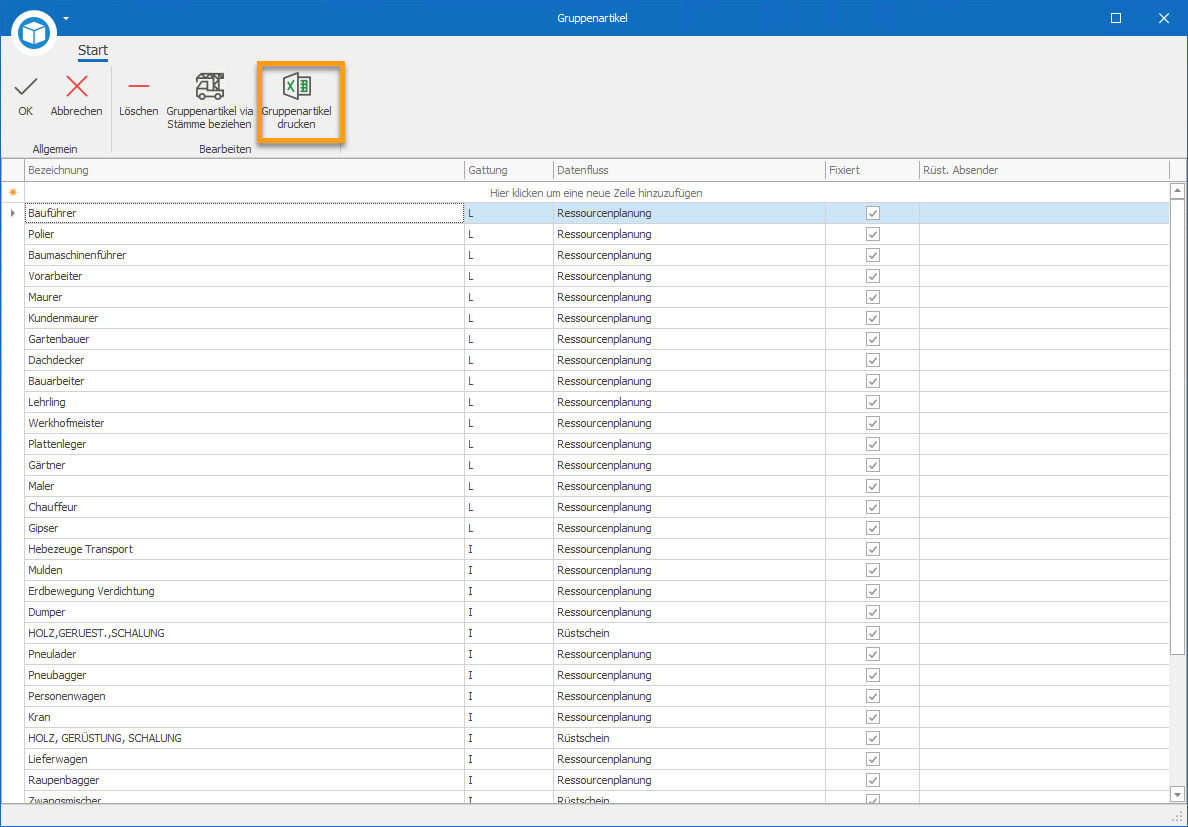
Task: Click Rüstschein in HOLZ, GERÜSTUNG, SCHALUNG row
Action: [x=583, y=738]
